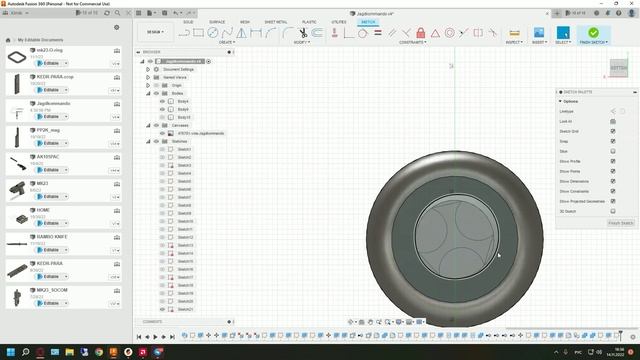Image resolution: width=640 pixels, height=360 pixels.
Task: Apply the Midpoint triangle constraint
Action: pos(435,33)
